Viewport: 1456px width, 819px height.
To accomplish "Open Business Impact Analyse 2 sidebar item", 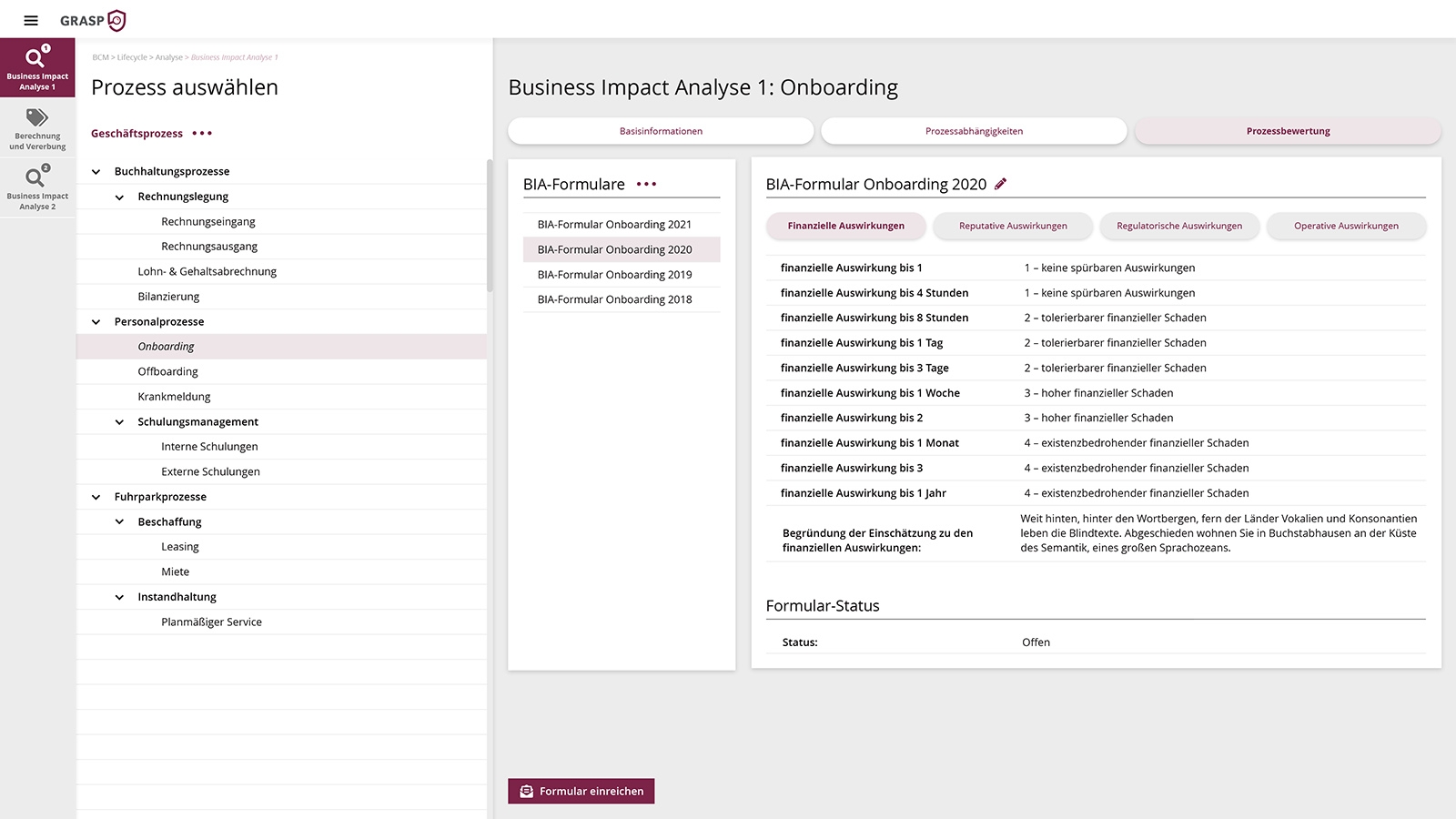I will [x=37, y=188].
